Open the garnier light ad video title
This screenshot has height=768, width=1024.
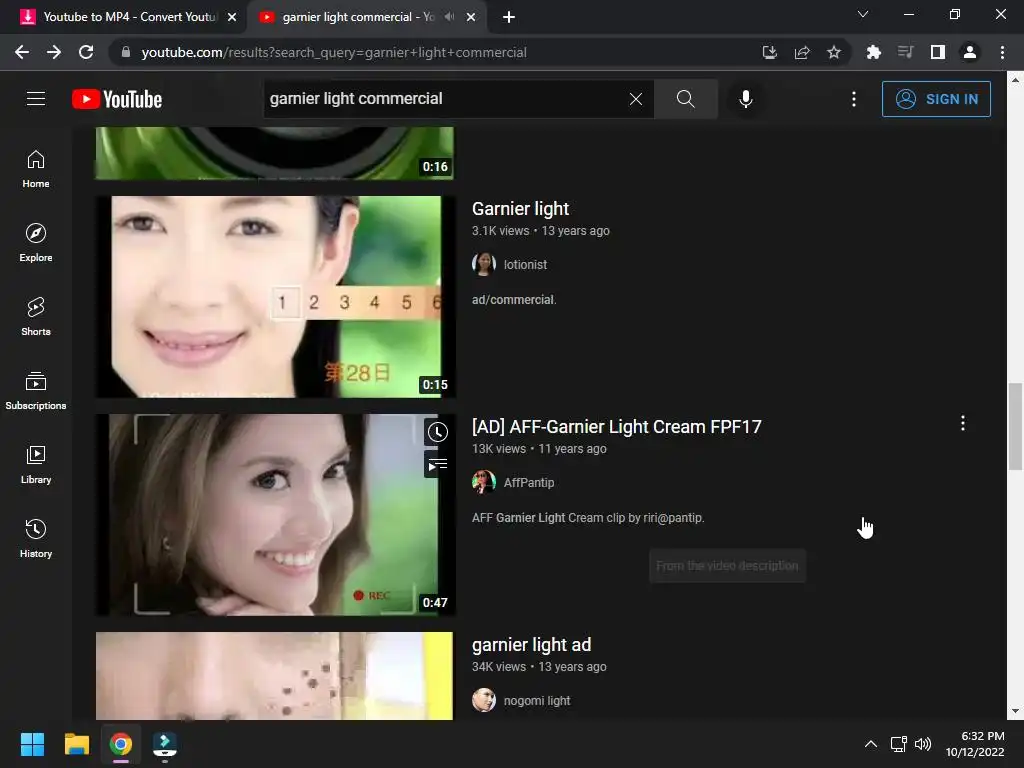pos(532,645)
